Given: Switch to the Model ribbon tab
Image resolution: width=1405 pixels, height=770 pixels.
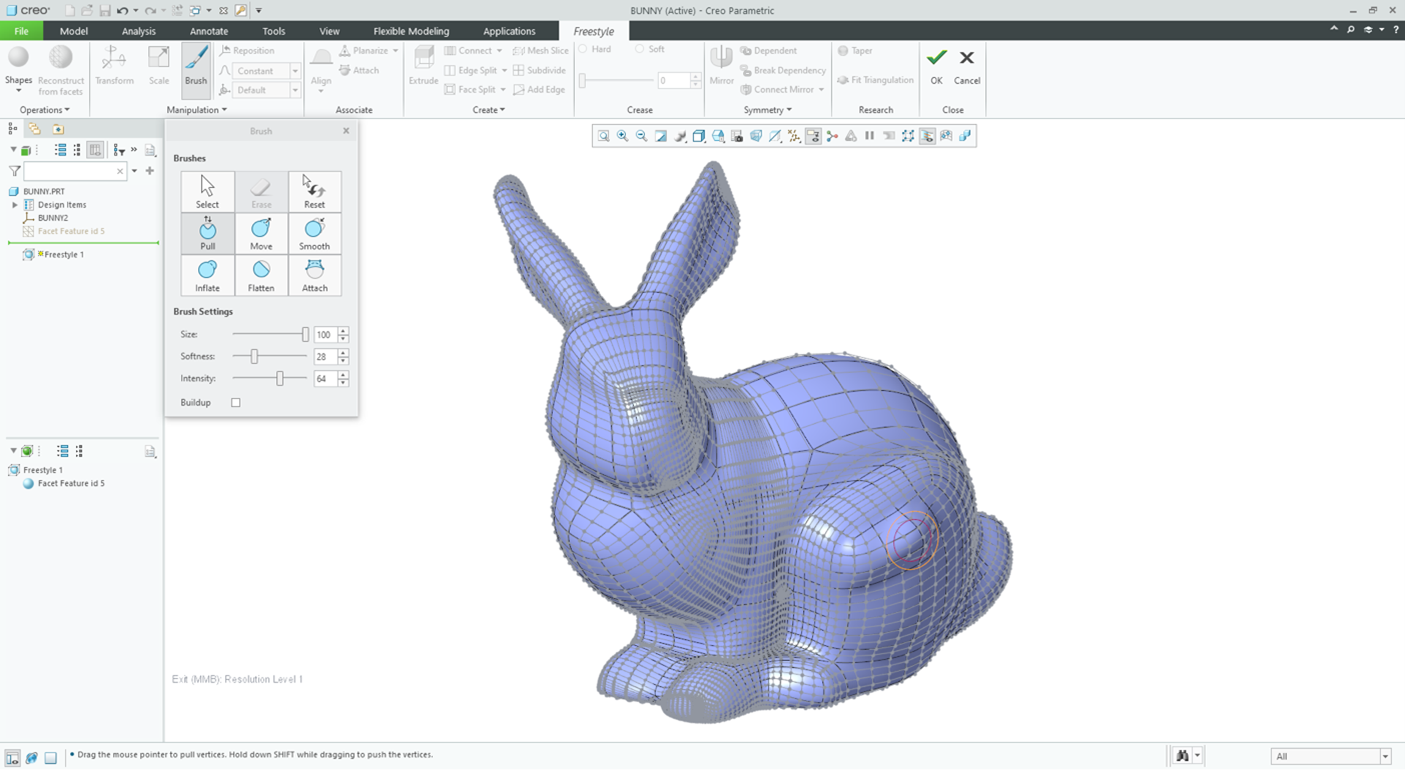Looking at the screenshot, I should 73,31.
